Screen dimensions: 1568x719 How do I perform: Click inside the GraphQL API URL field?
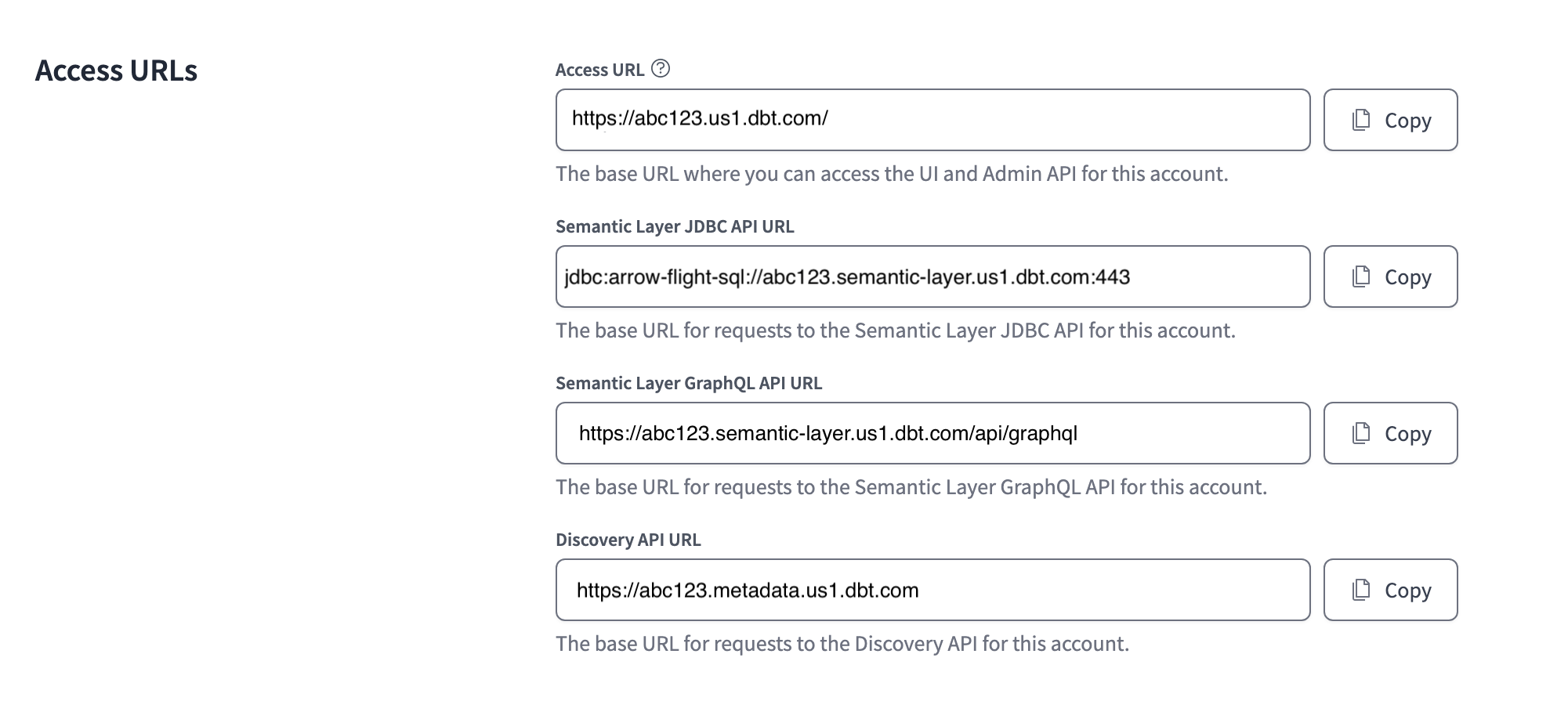click(x=932, y=433)
